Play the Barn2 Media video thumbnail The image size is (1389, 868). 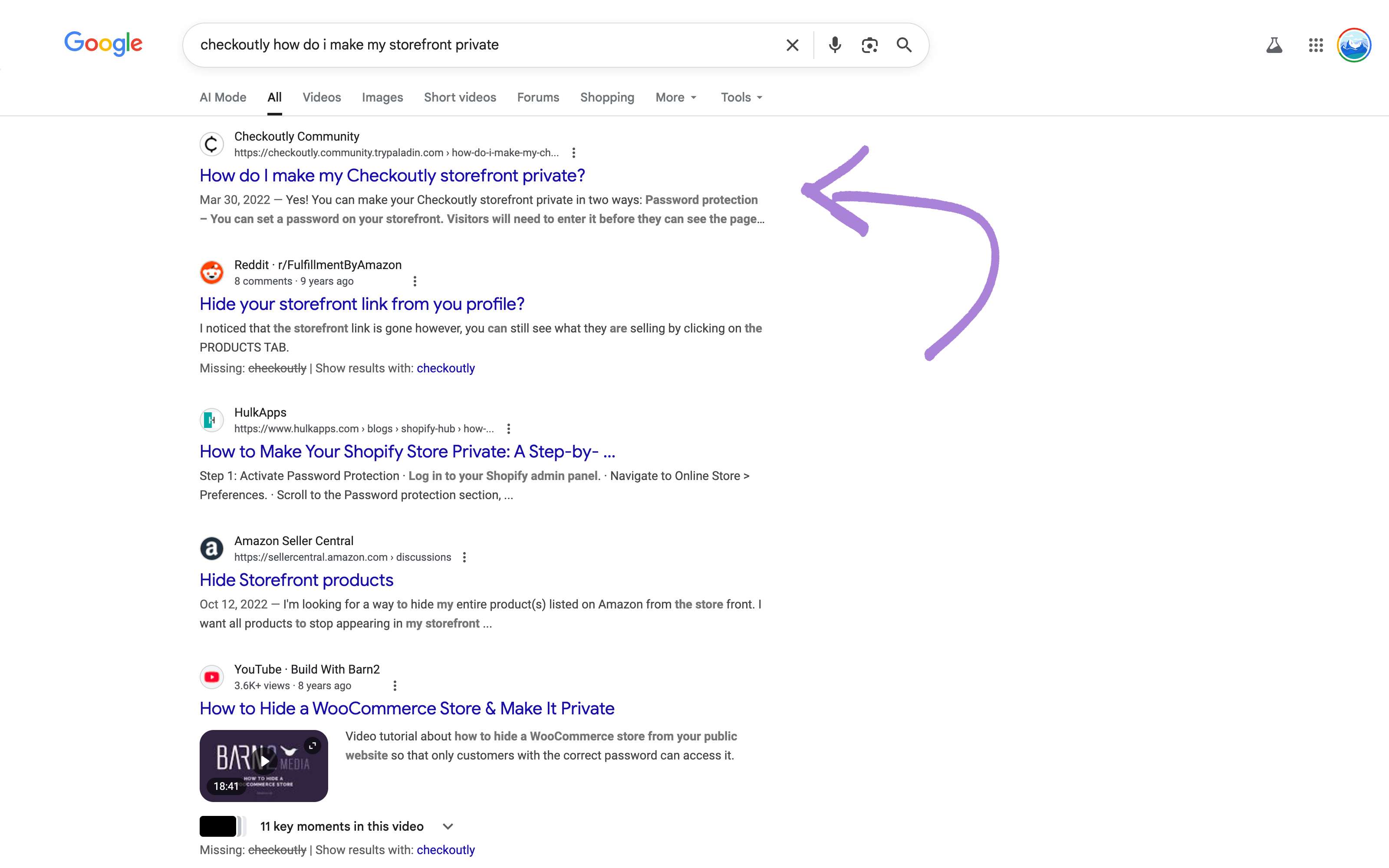264,762
